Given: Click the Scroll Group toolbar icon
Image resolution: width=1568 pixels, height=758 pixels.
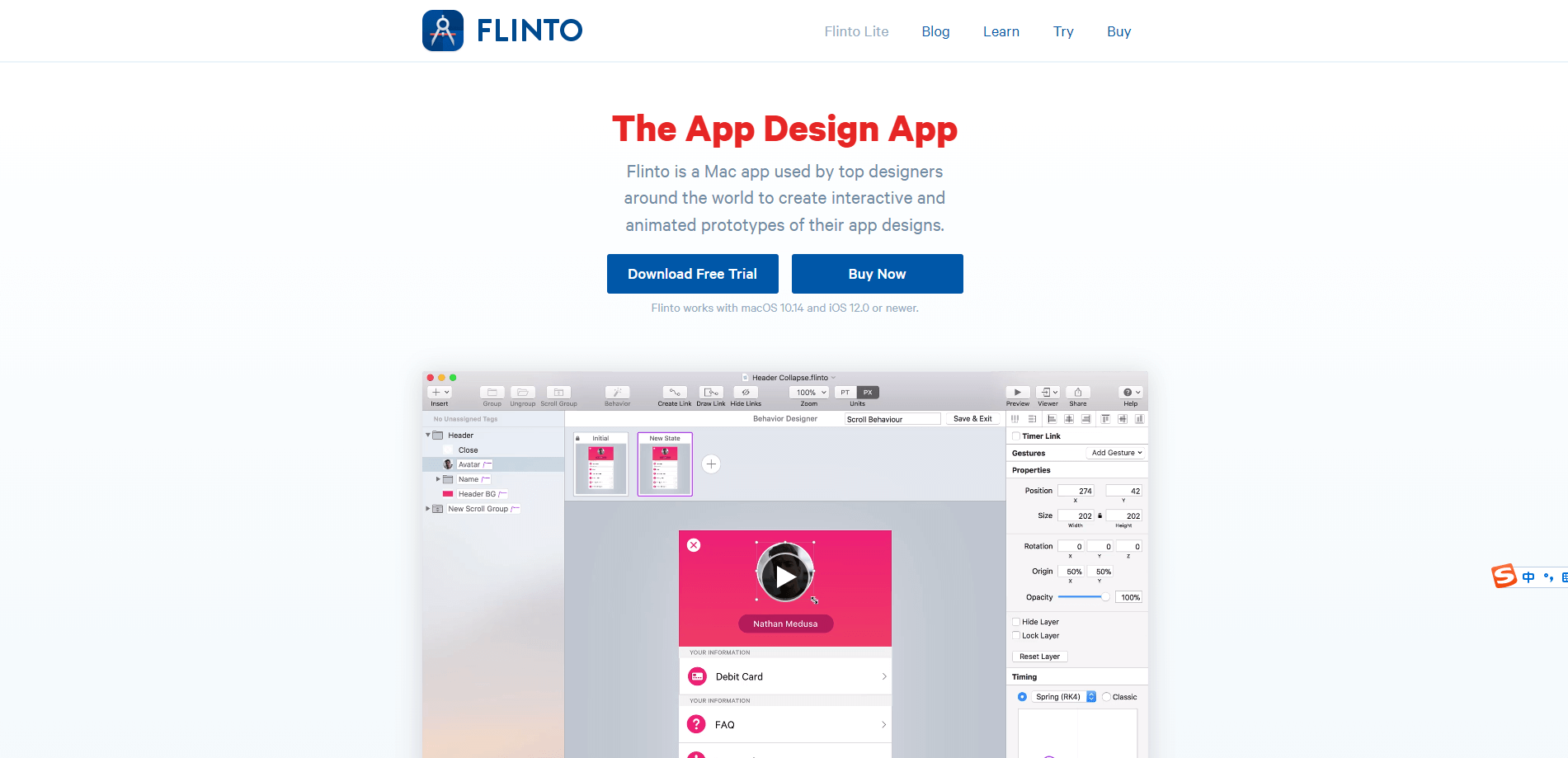Looking at the screenshot, I should 558,393.
